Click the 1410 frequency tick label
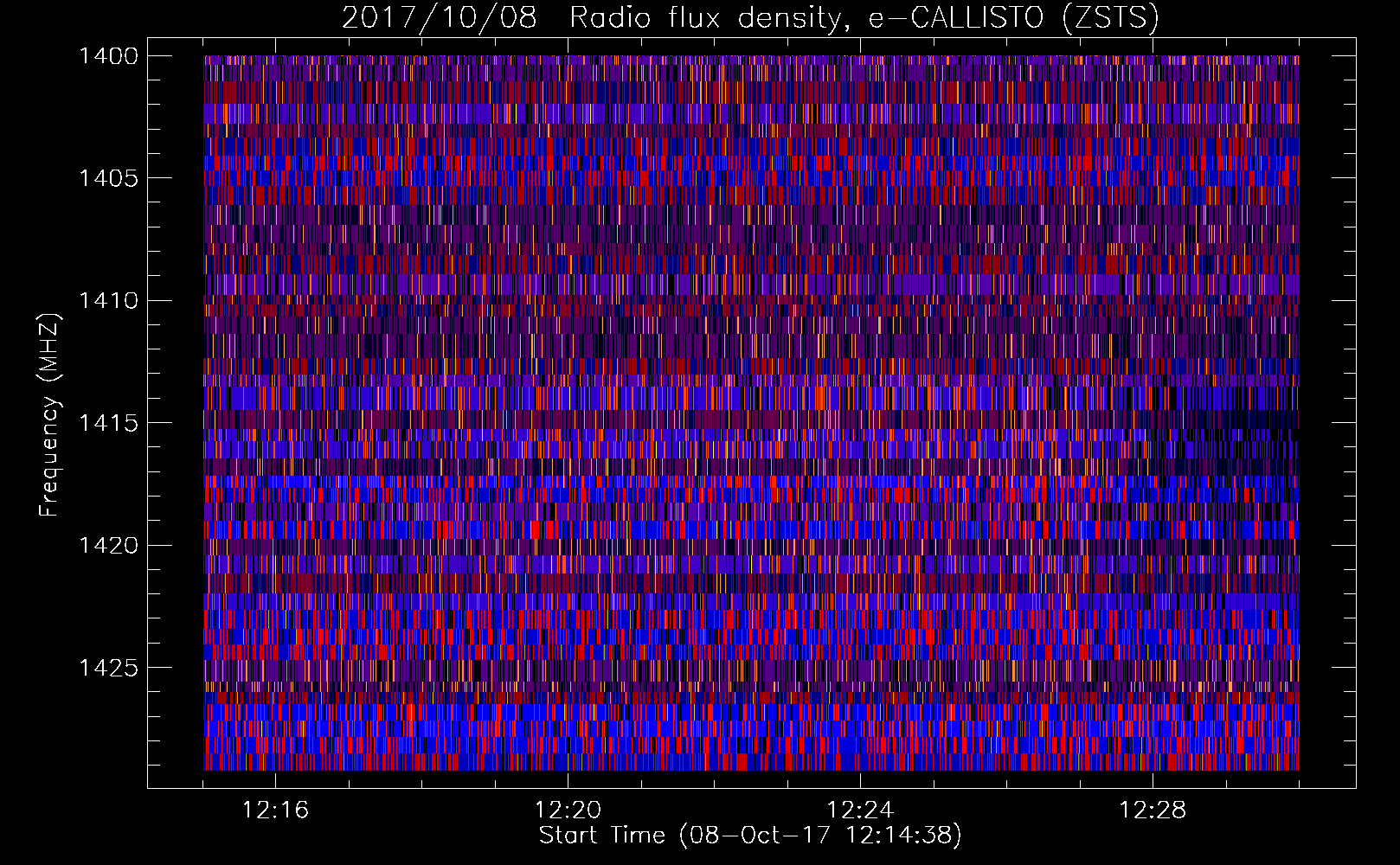Image resolution: width=1400 pixels, height=865 pixels. 108,301
